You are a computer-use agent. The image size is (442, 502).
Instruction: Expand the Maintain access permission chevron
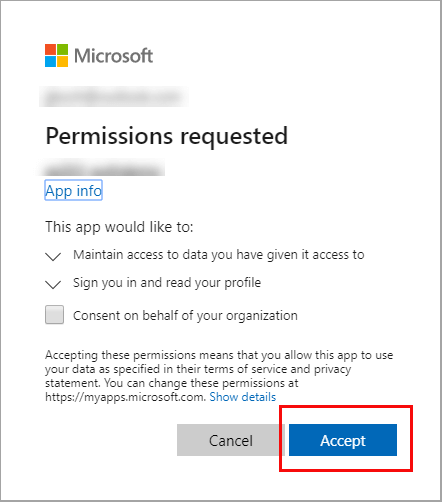click(x=53, y=256)
